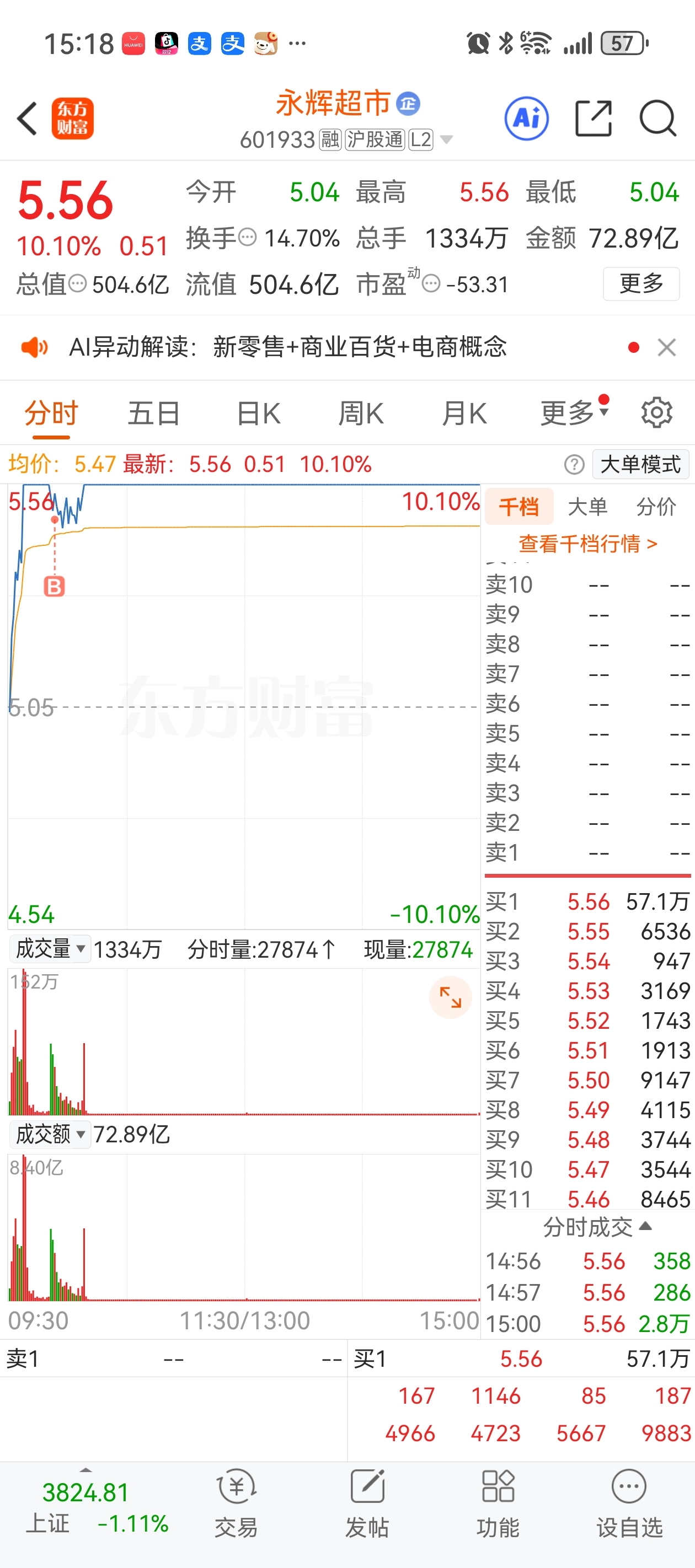Dismiss the AI异动解读 banner
This screenshot has width=695, height=1568.
tap(667, 347)
